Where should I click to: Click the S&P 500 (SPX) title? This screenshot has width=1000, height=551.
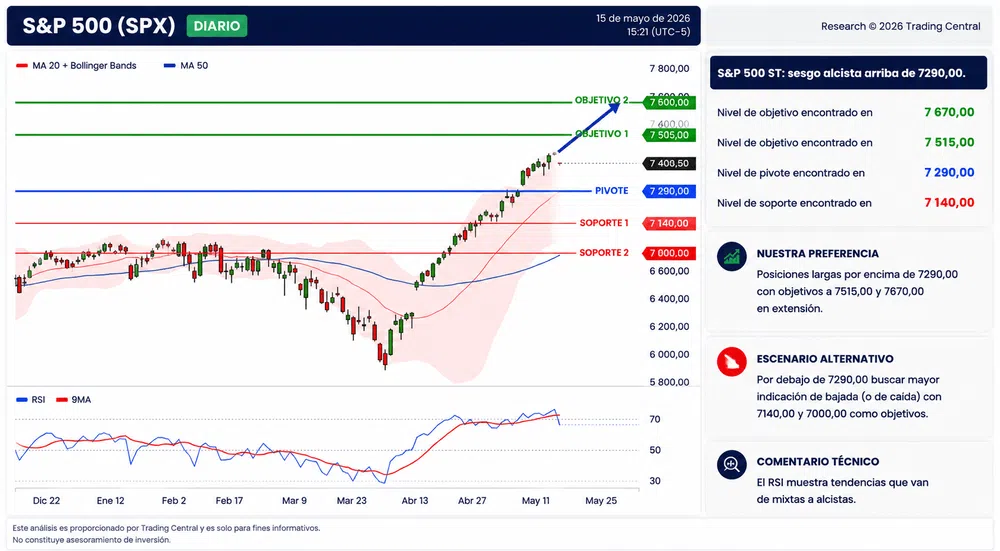pos(99,26)
